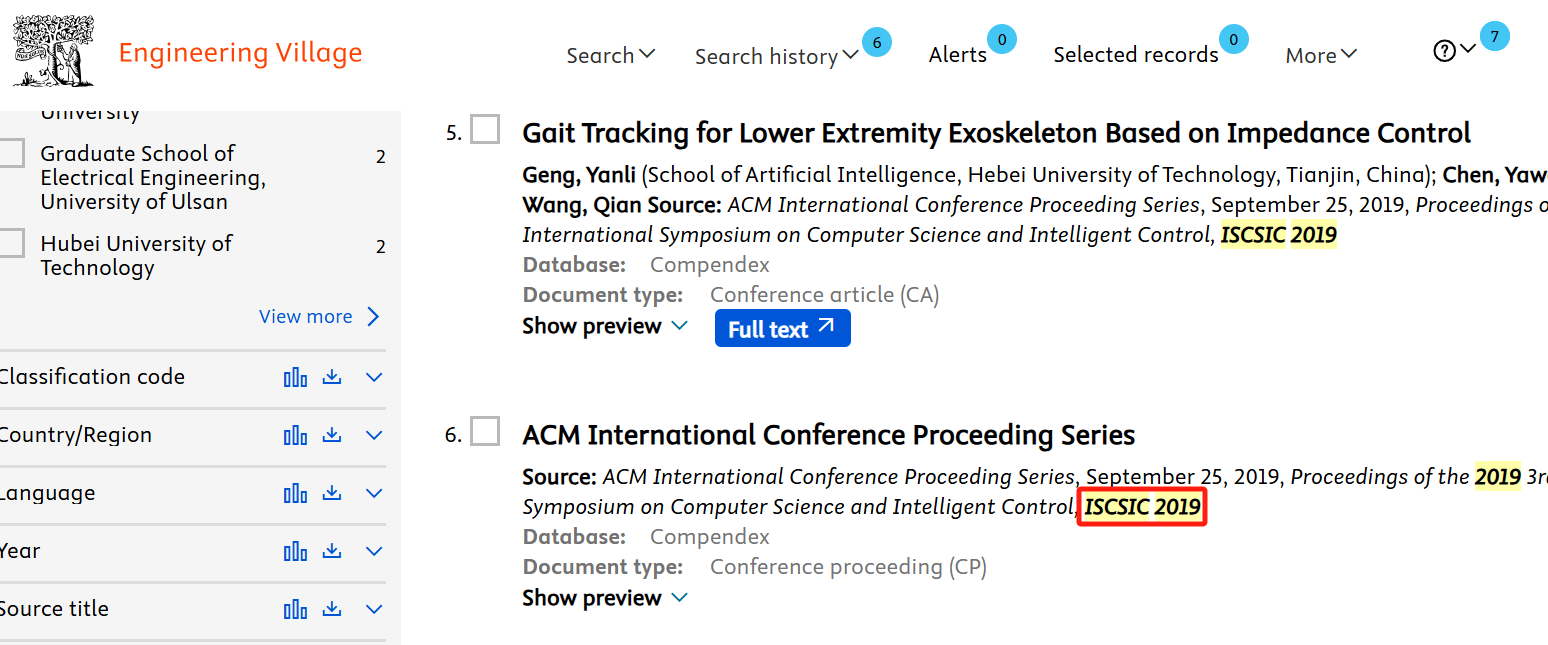Select record 5 checkbox
Screen dimensions: 1548x645
point(485,130)
